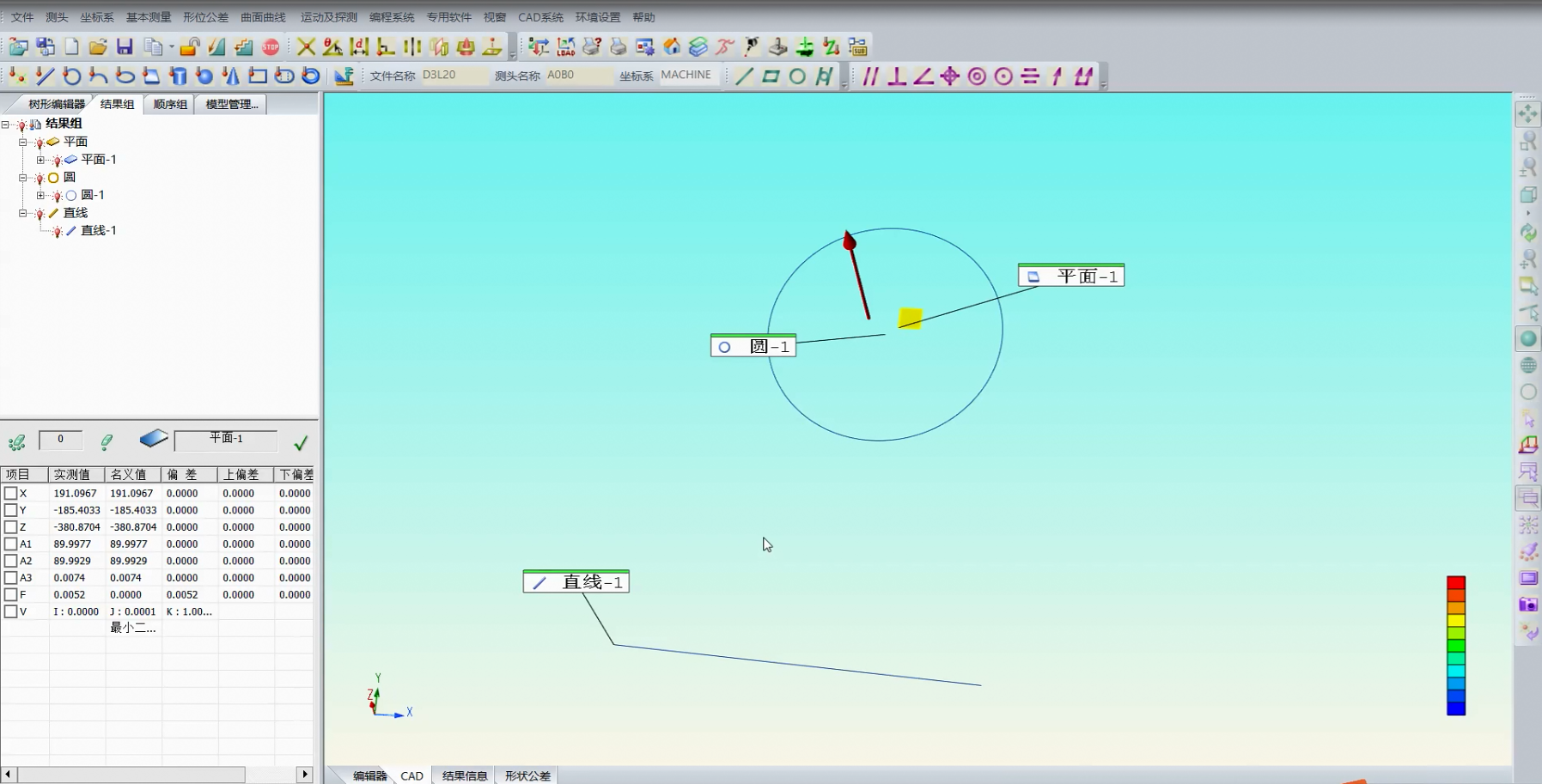Tick the A3 row checkbox
The image size is (1542, 784).
point(10,577)
